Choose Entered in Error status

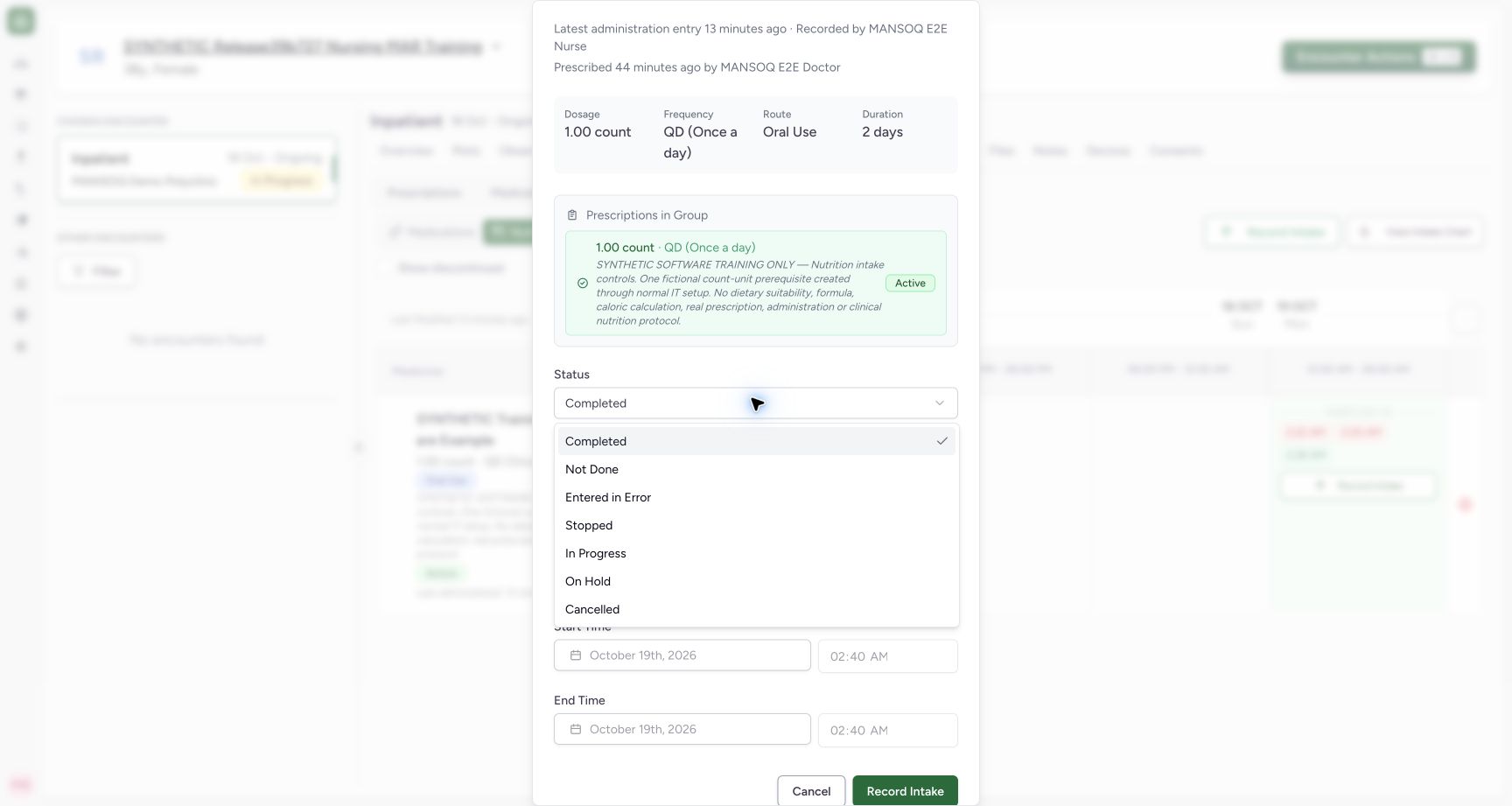pyautogui.click(x=756, y=497)
